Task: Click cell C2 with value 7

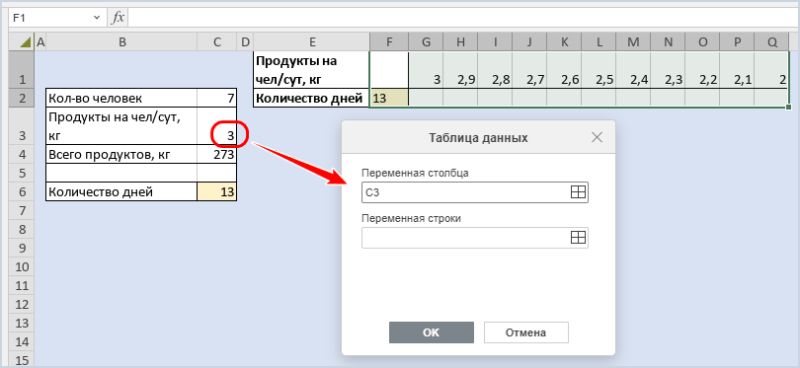Action: coord(217,98)
